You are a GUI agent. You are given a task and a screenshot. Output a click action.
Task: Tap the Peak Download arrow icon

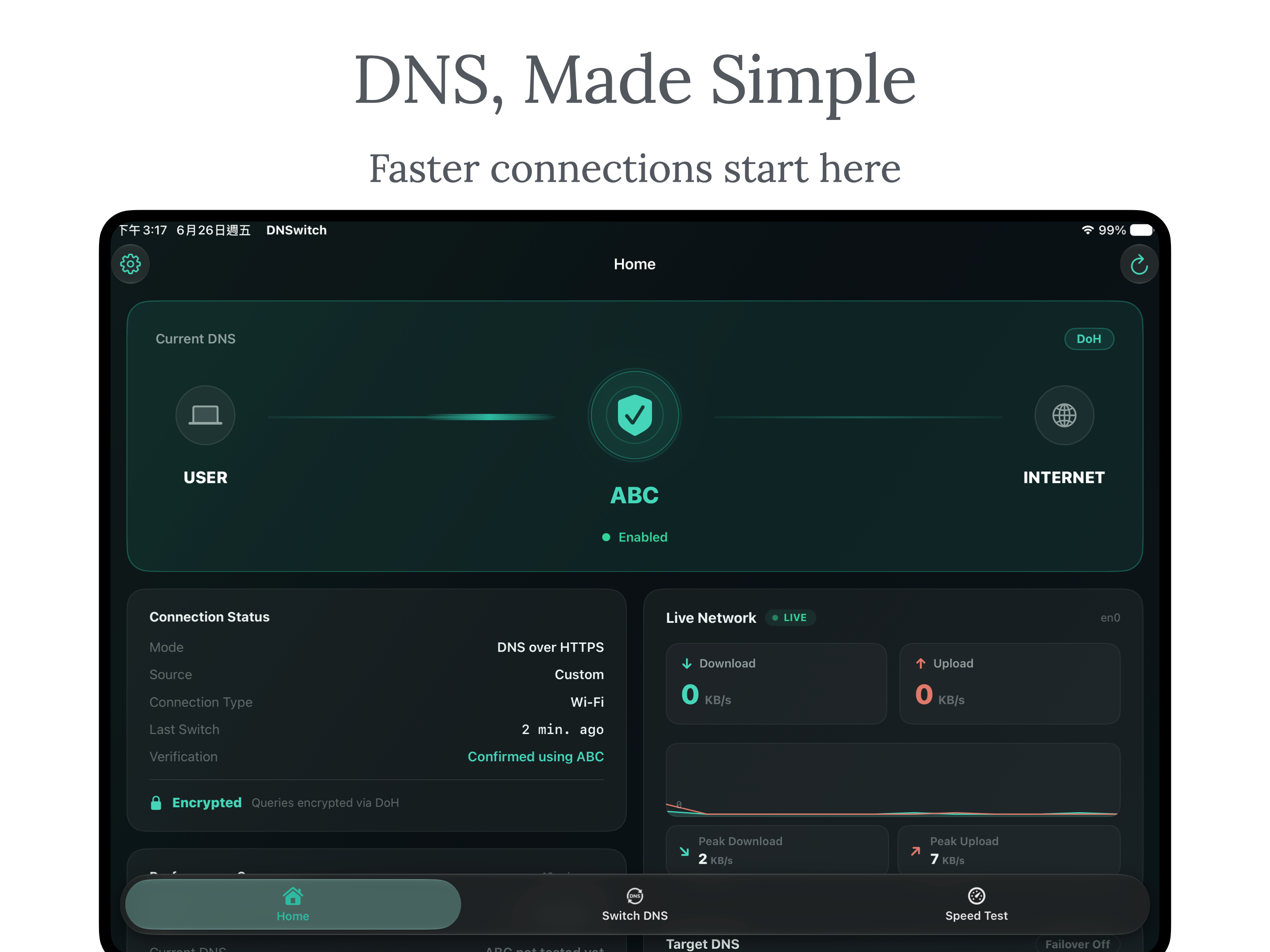pyautogui.click(x=684, y=852)
